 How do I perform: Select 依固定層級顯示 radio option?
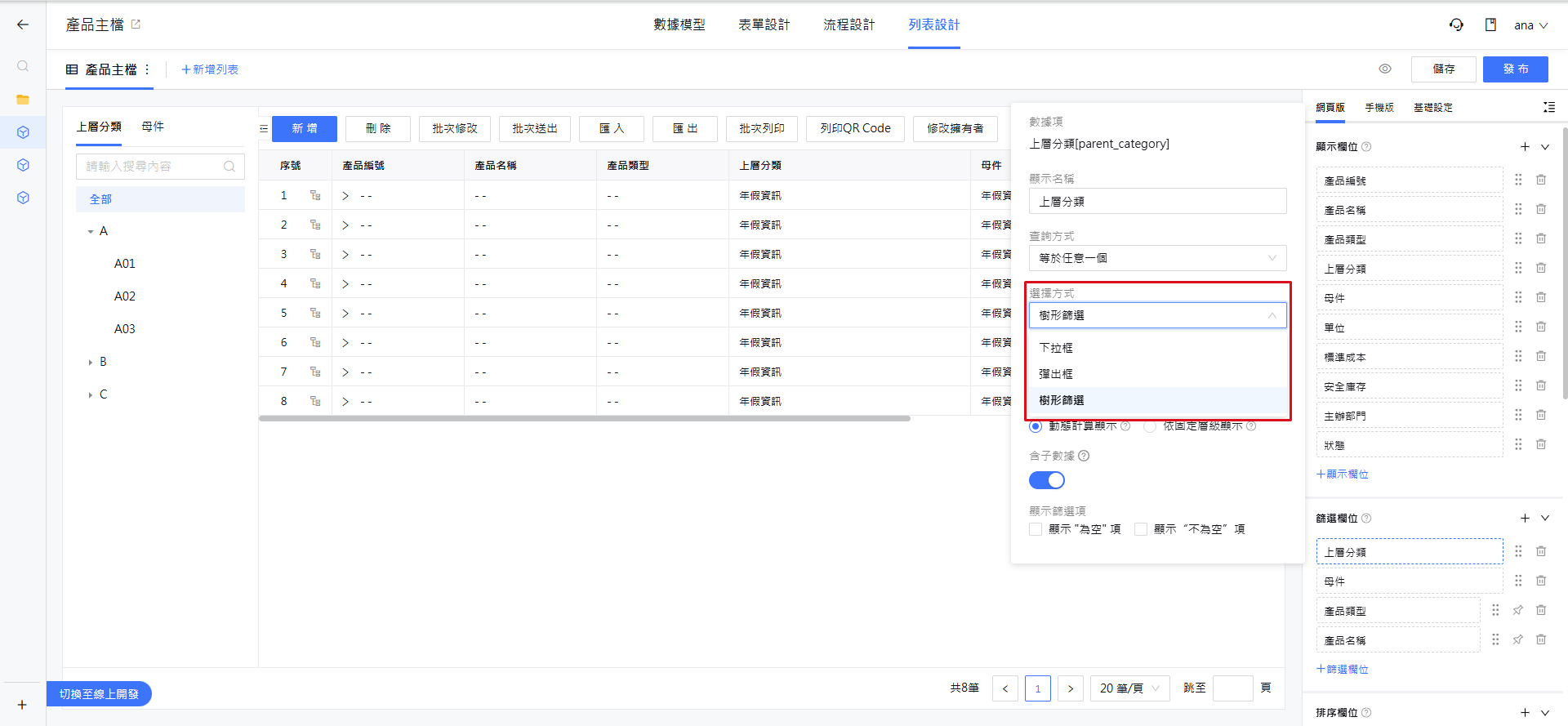coord(1150,426)
